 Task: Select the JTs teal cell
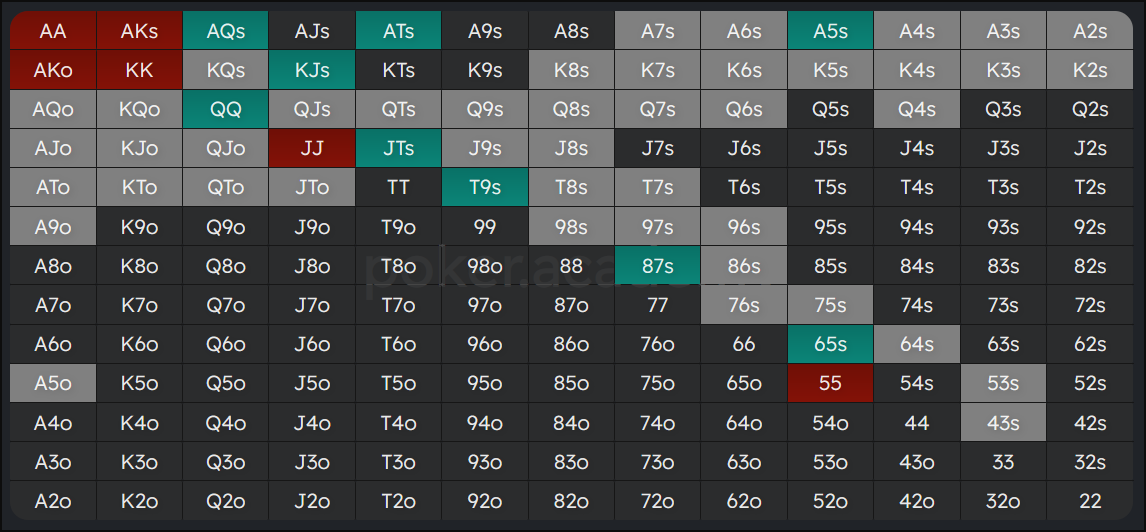click(399, 148)
